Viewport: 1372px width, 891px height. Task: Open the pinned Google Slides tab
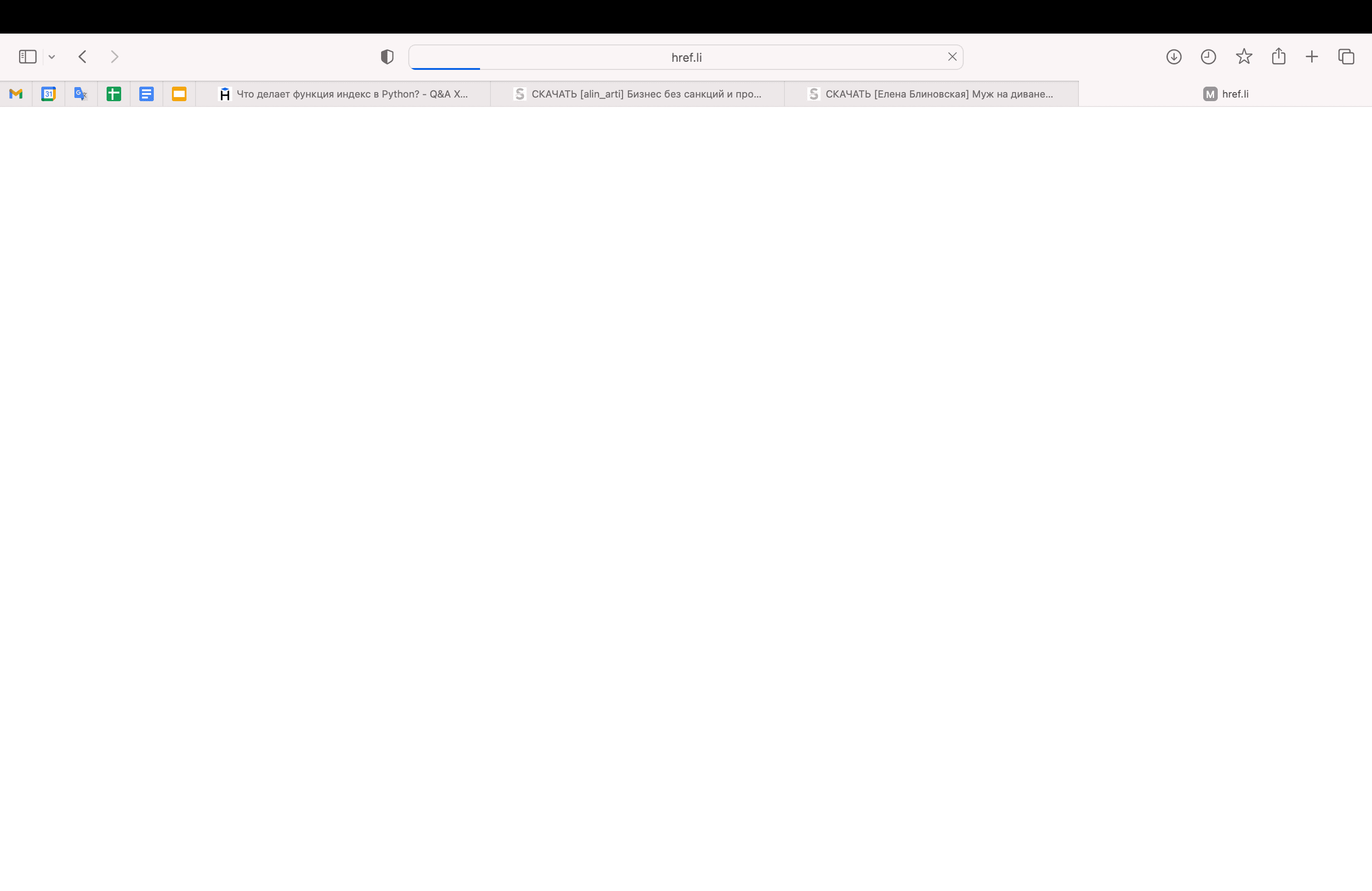point(179,94)
